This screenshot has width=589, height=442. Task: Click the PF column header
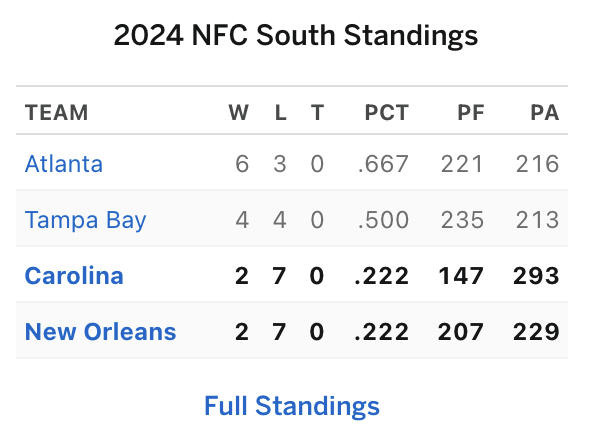pyautogui.click(x=471, y=113)
